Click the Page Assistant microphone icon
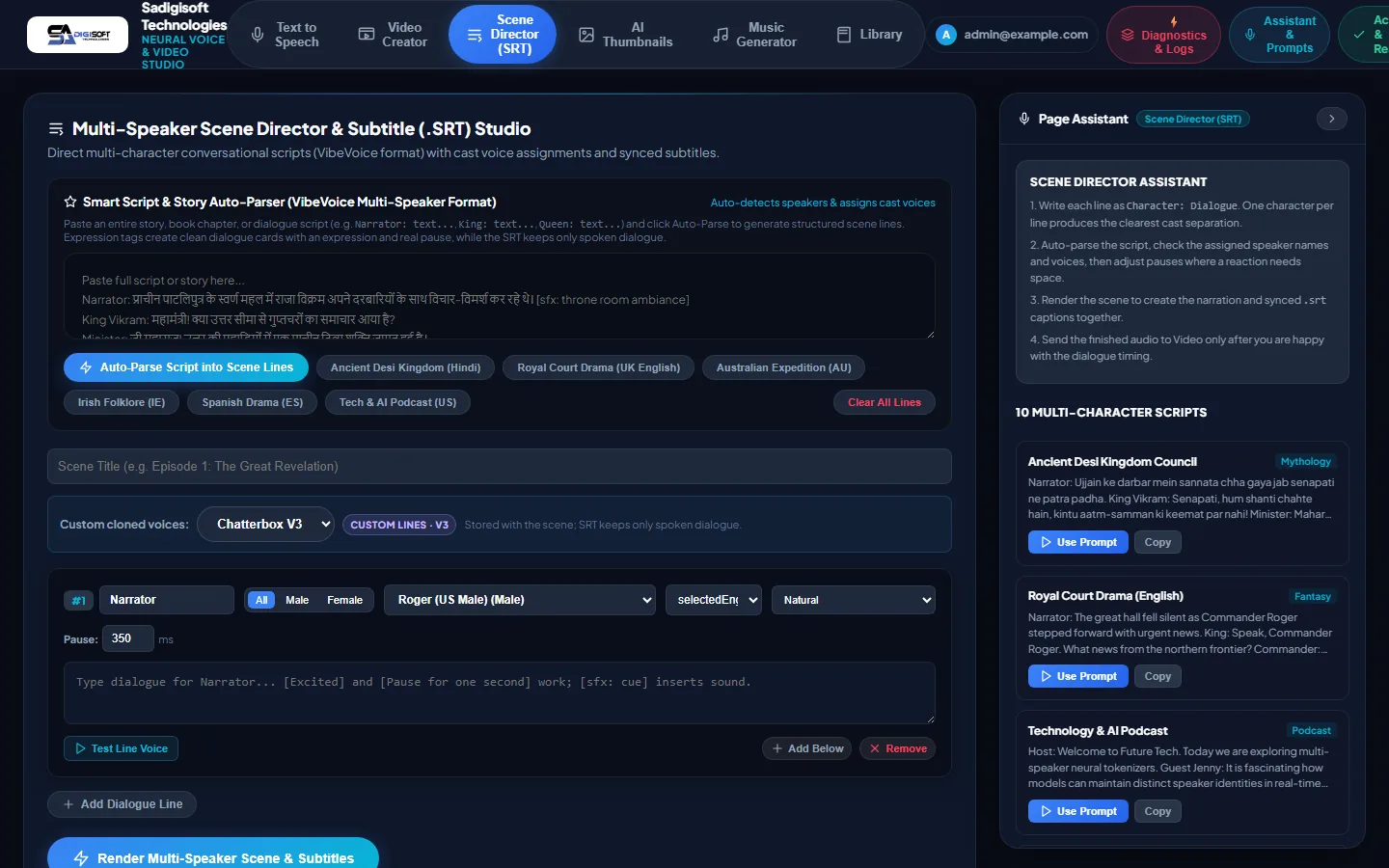 [x=1024, y=119]
